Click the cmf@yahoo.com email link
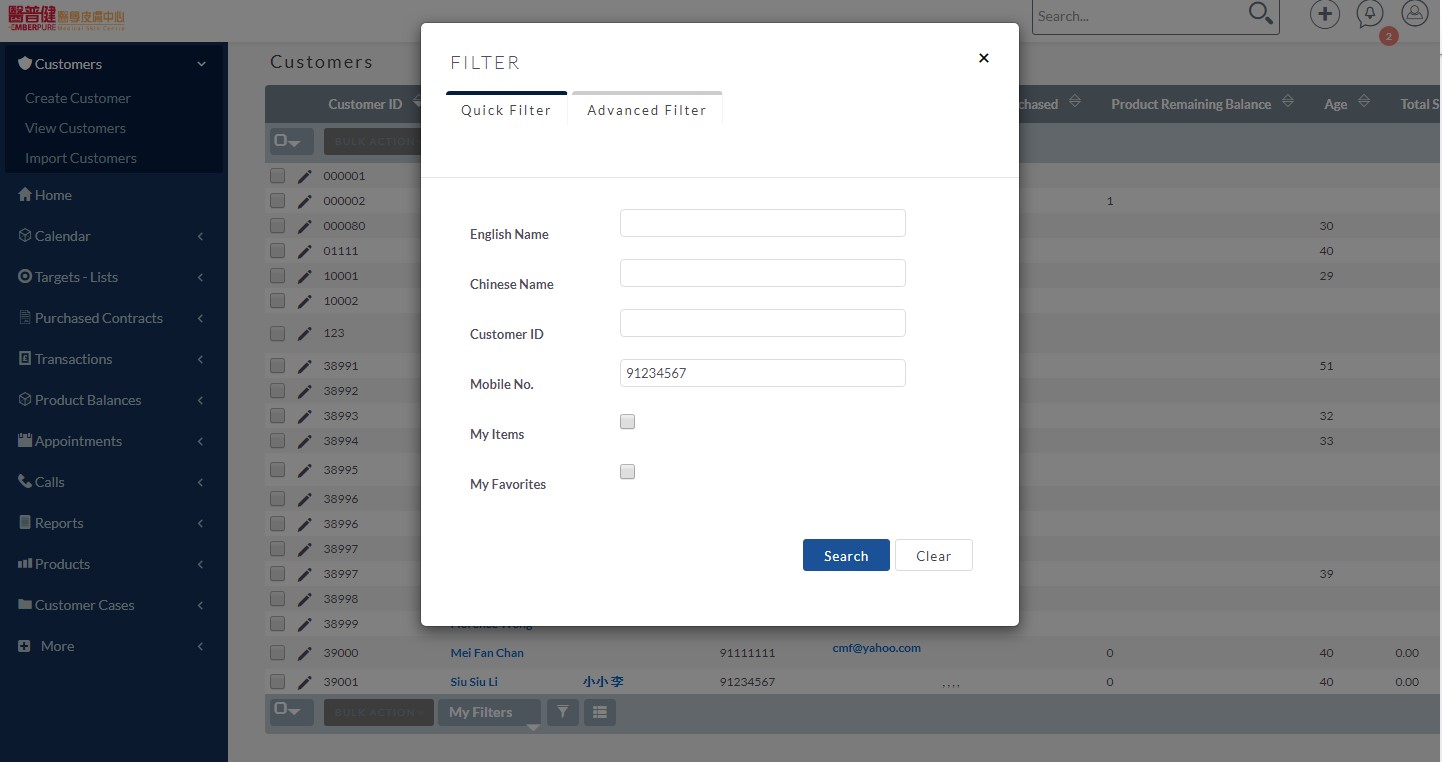 click(877, 648)
